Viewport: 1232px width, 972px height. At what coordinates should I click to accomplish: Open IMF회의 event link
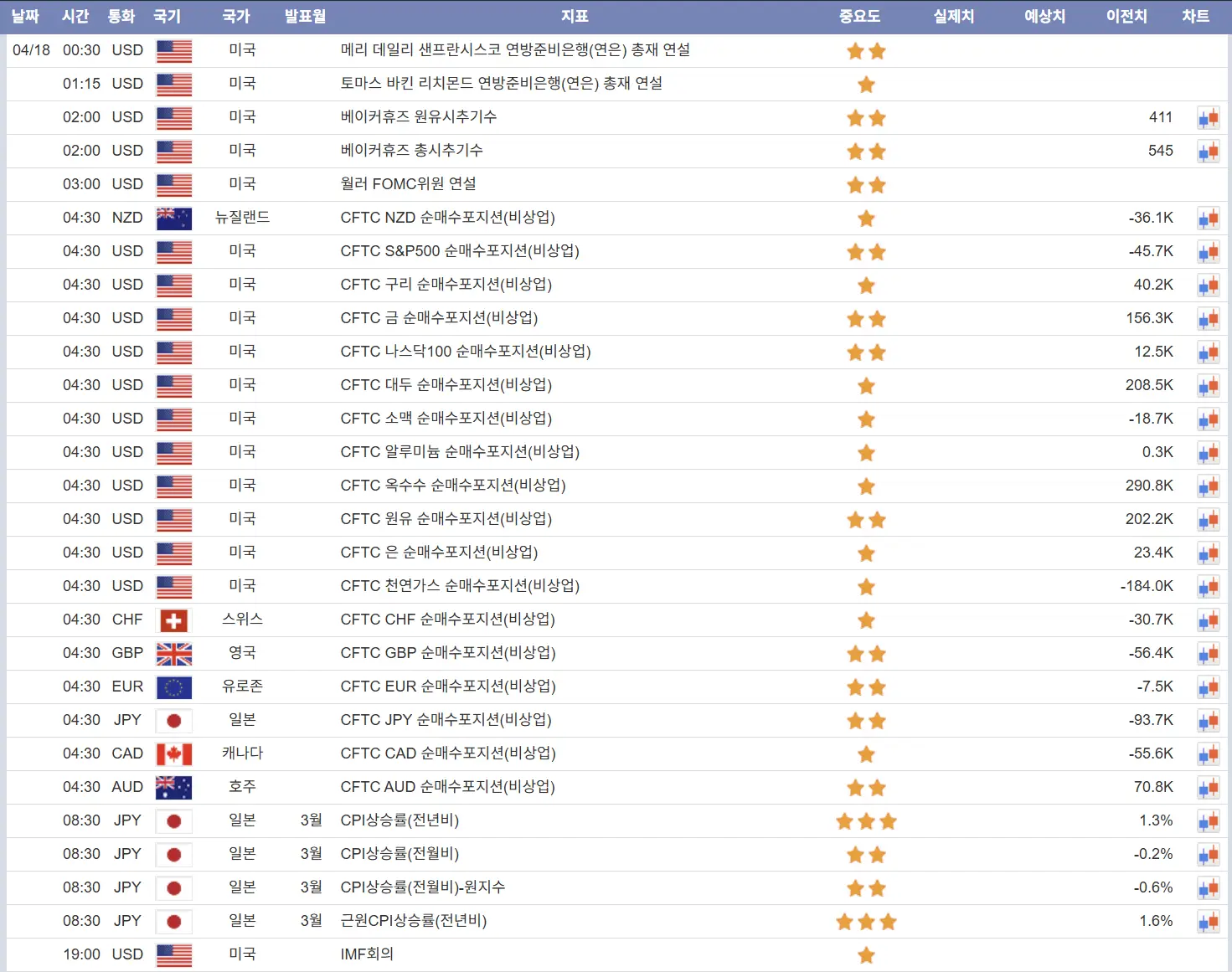[367, 954]
